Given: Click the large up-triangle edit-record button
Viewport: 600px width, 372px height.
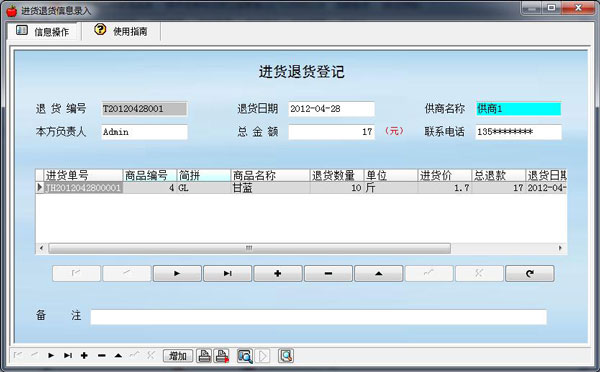Looking at the screenshot, I should 378,273.
